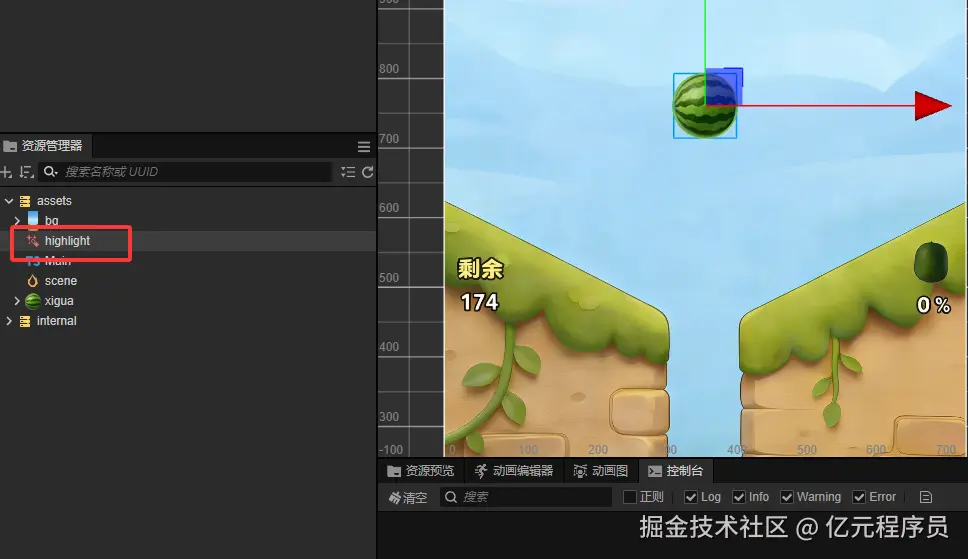
Task: Open the console log file icon
Action: click(x=925, y=497)
